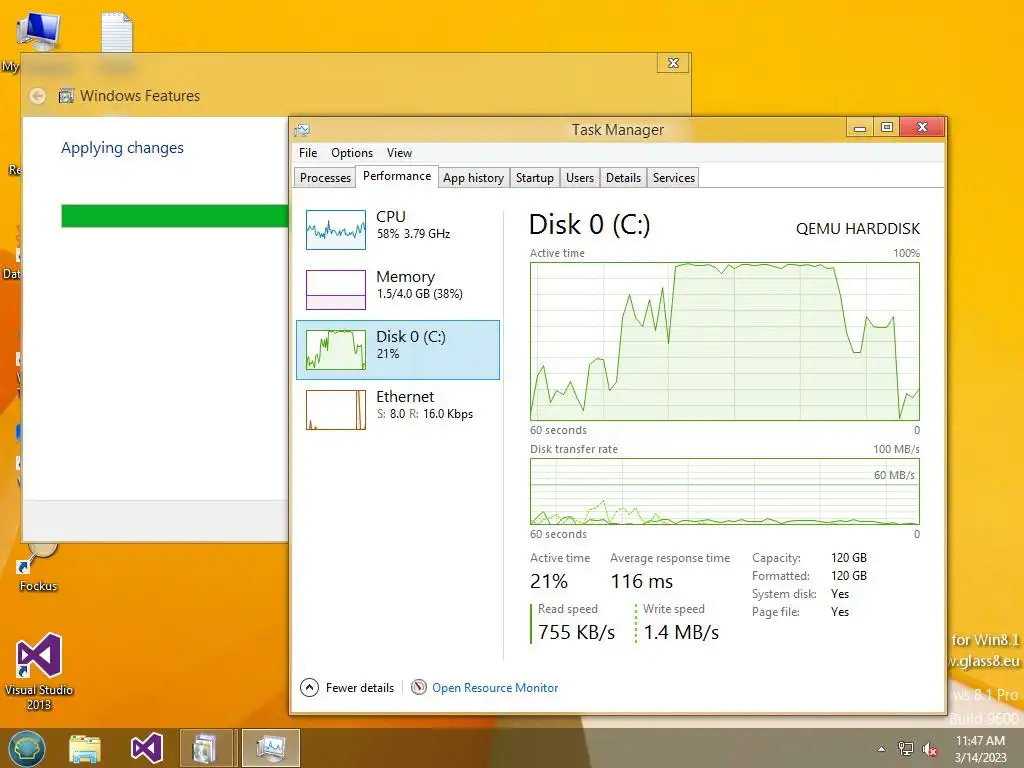Screen dimensions: 1024x768
Task: Open the text document desktop icon
Action: coord(117,31)
